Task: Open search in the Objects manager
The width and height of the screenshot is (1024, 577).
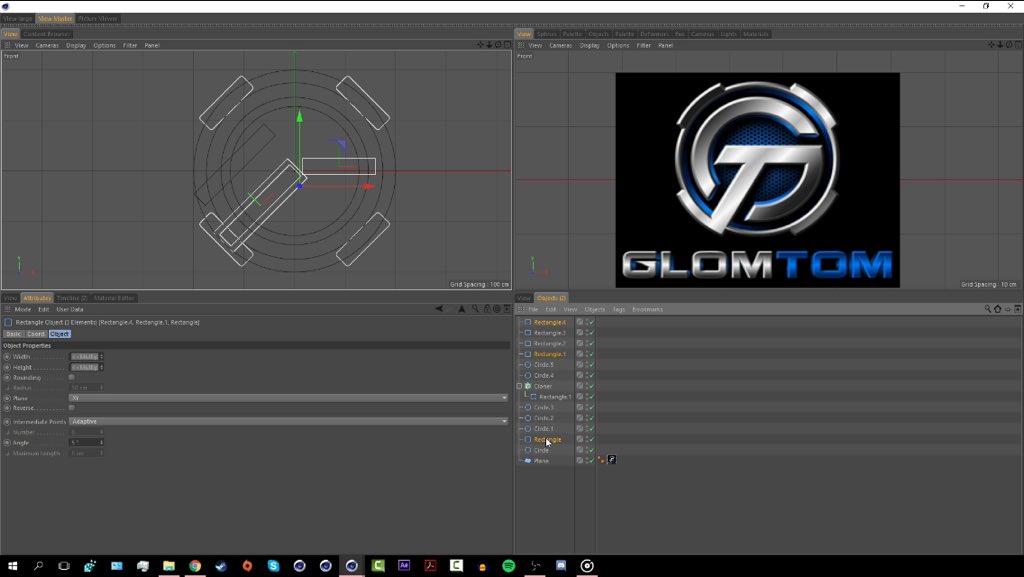Action: point(987,309)
